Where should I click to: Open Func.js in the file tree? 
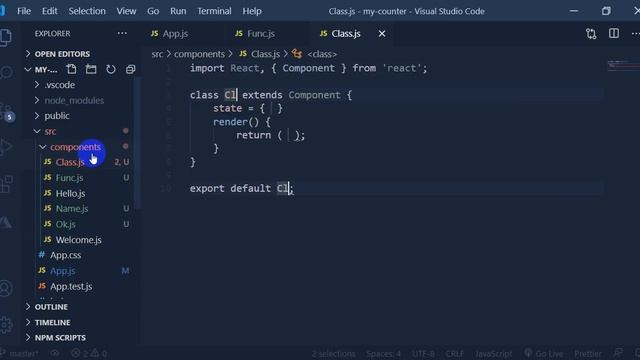pos(69,178)
